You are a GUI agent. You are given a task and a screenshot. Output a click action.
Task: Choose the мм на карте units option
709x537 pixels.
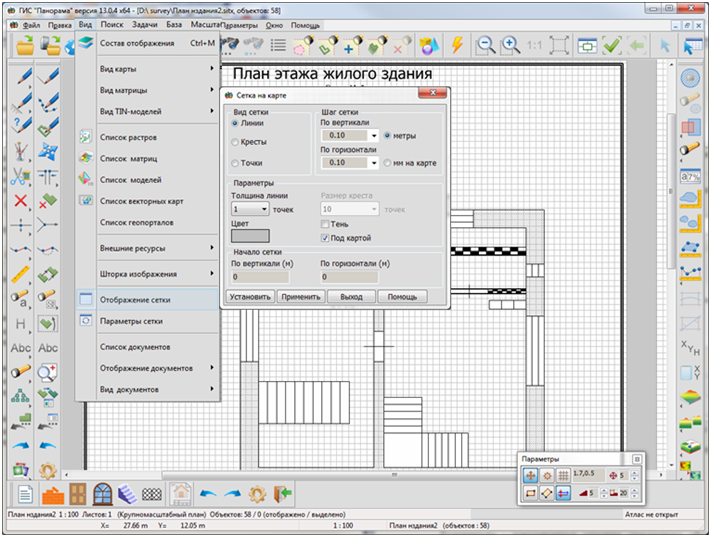[387, 162]
